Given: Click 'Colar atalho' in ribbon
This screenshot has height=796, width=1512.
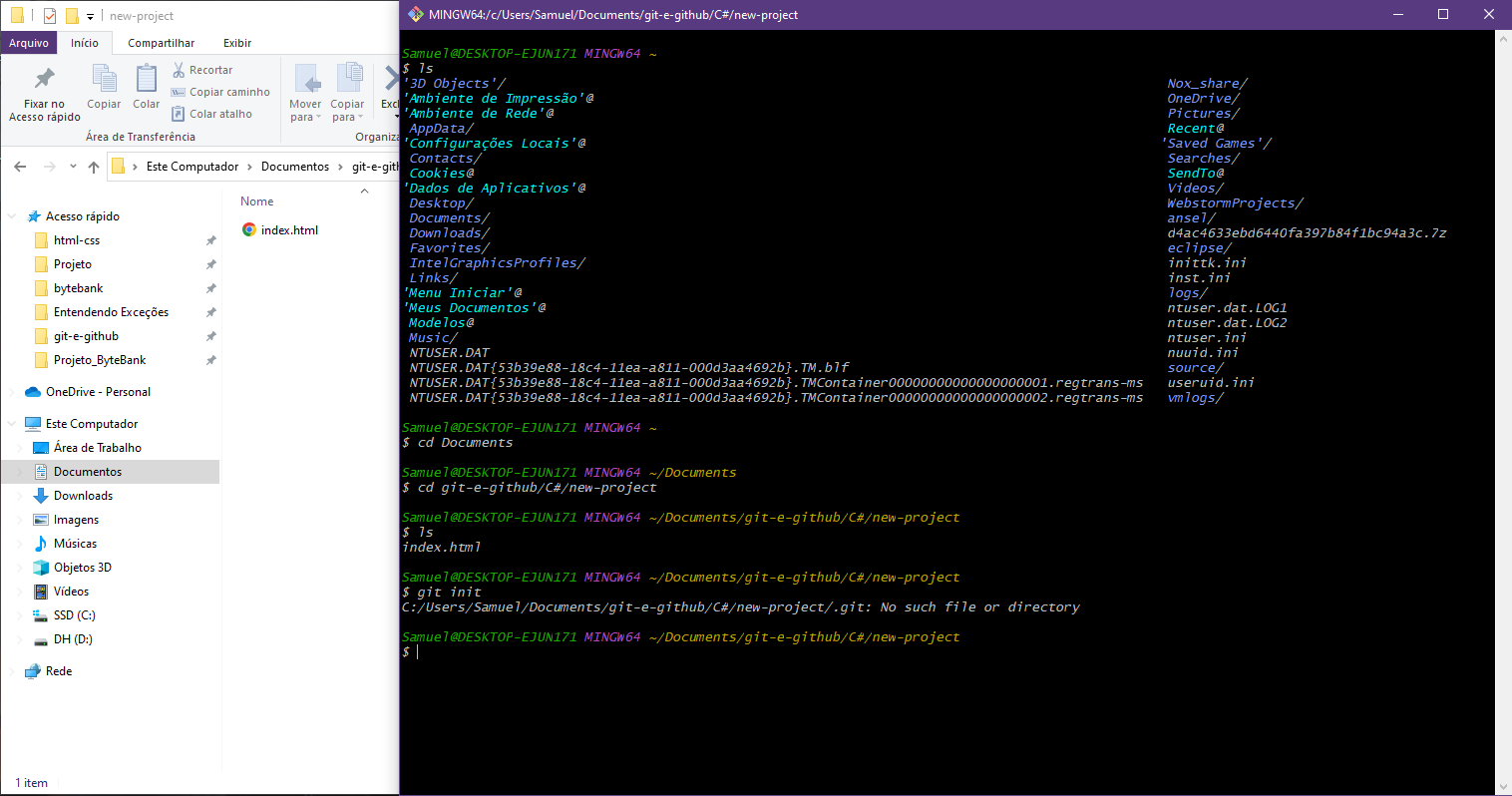Looking at the screenshot, I should [211, 114].
